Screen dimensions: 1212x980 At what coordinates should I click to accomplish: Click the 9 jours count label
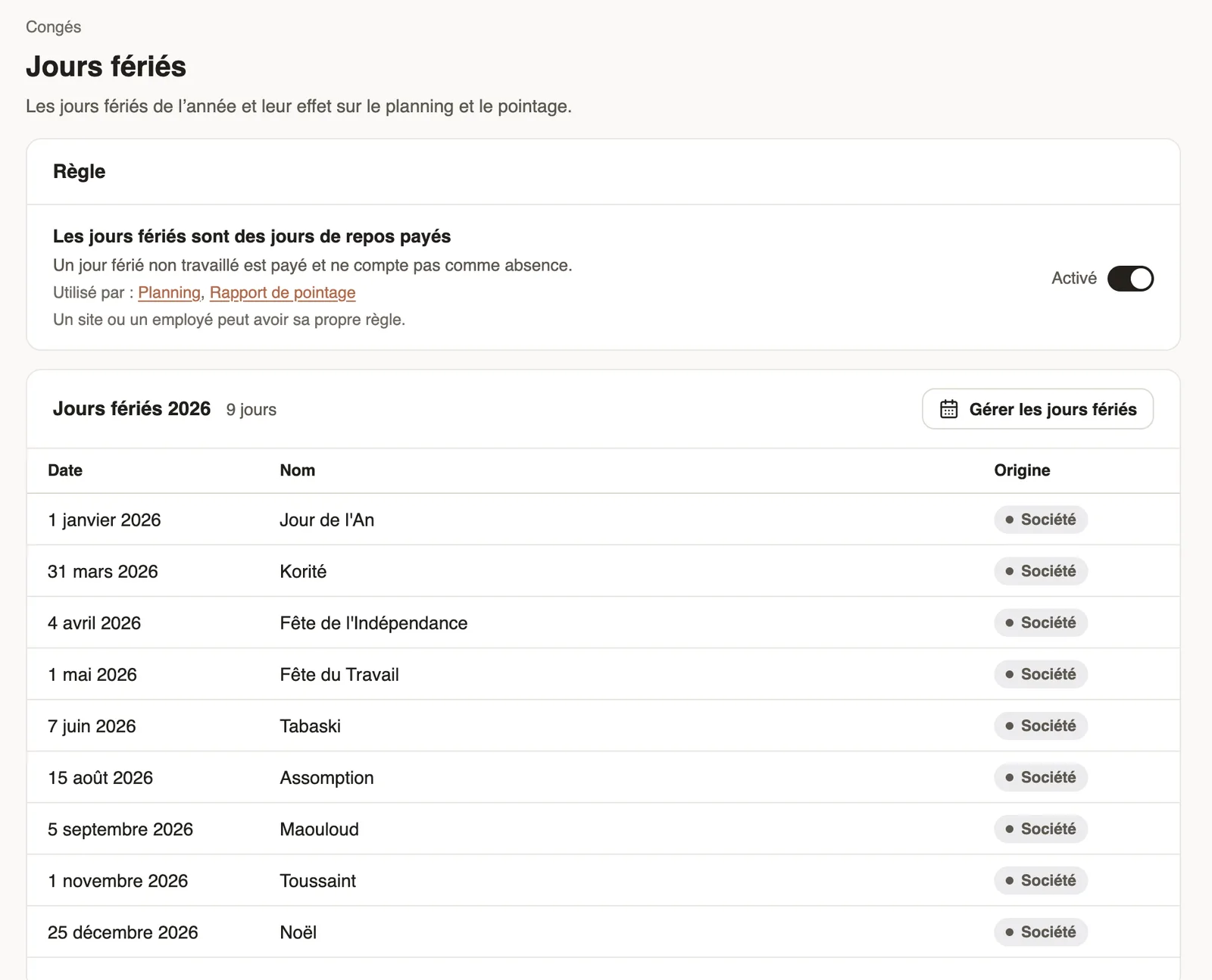point(251,410)
